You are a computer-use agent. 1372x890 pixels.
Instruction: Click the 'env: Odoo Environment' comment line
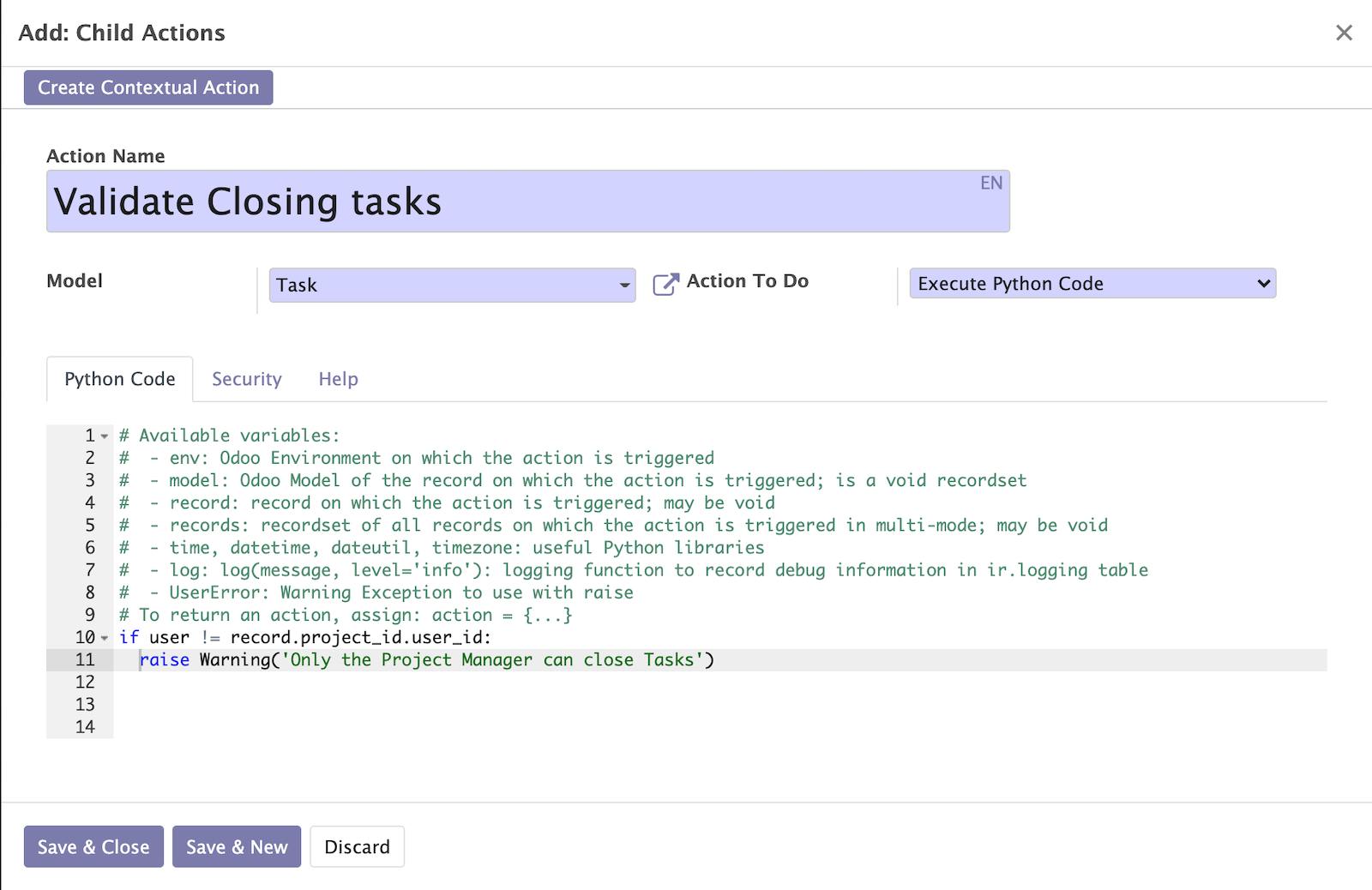click(417, 458)
